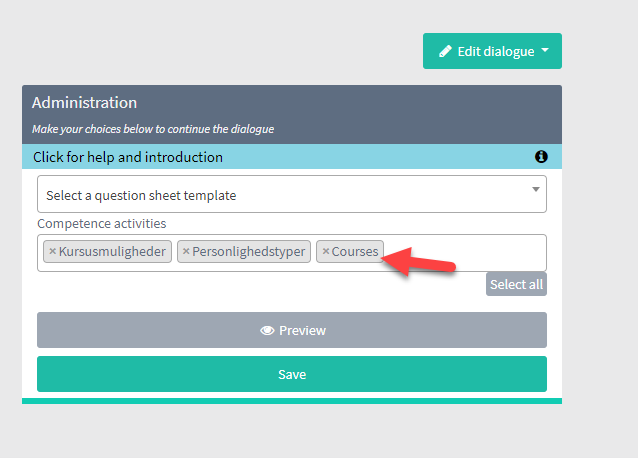Click the Administration panel header
Viewport: 638px width, 458px height.
tap(292, 114)
